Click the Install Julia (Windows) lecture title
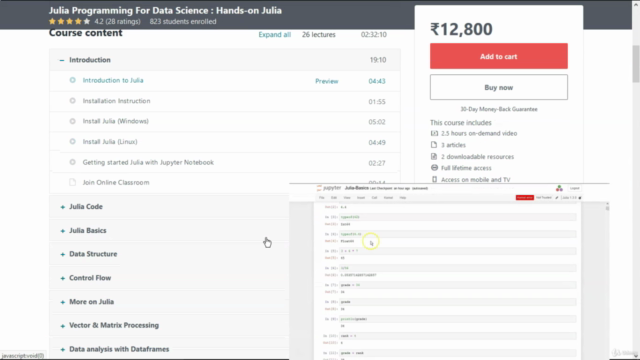 pos(116,121)
